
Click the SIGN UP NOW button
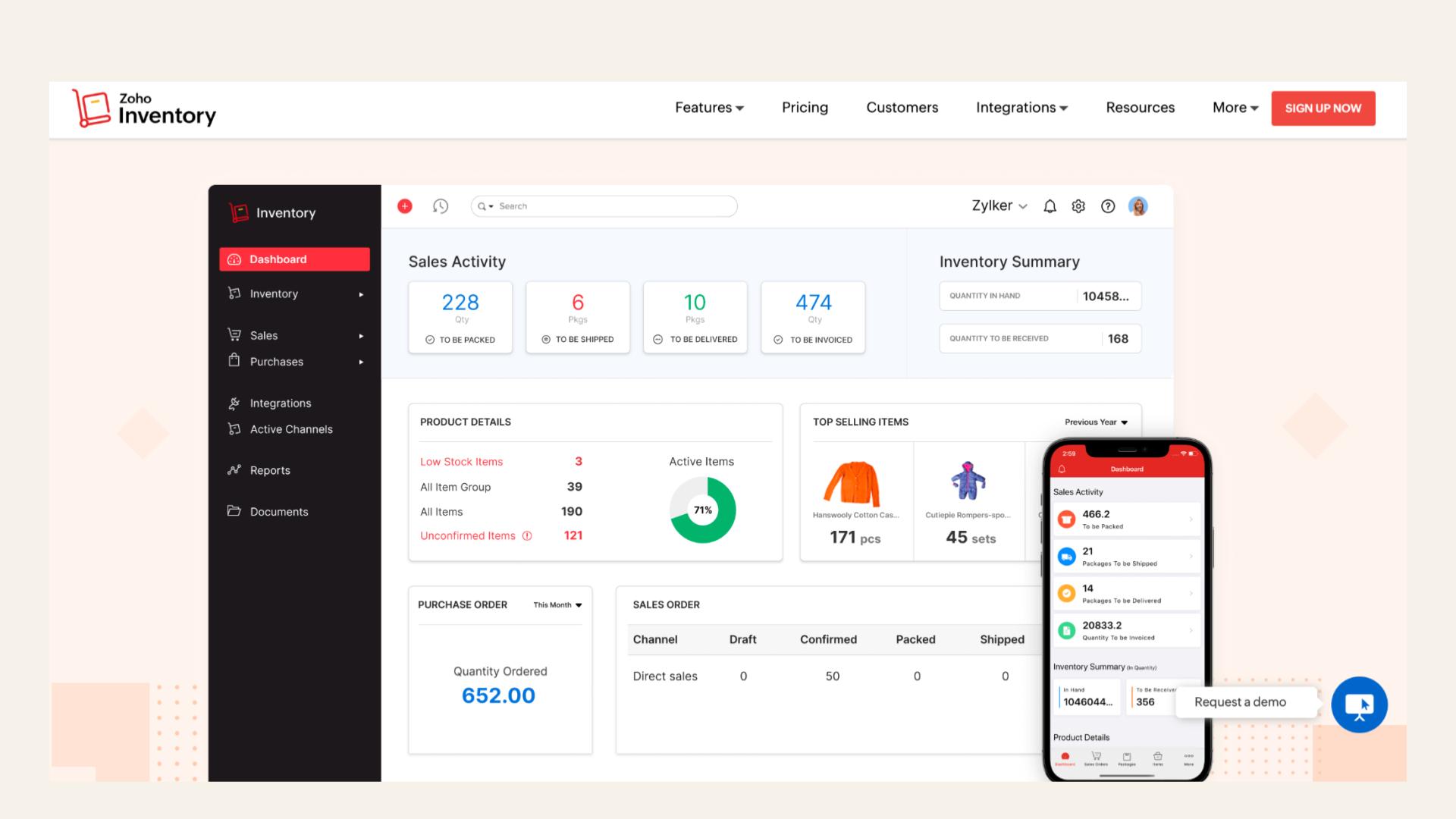tap(1323, 108)
